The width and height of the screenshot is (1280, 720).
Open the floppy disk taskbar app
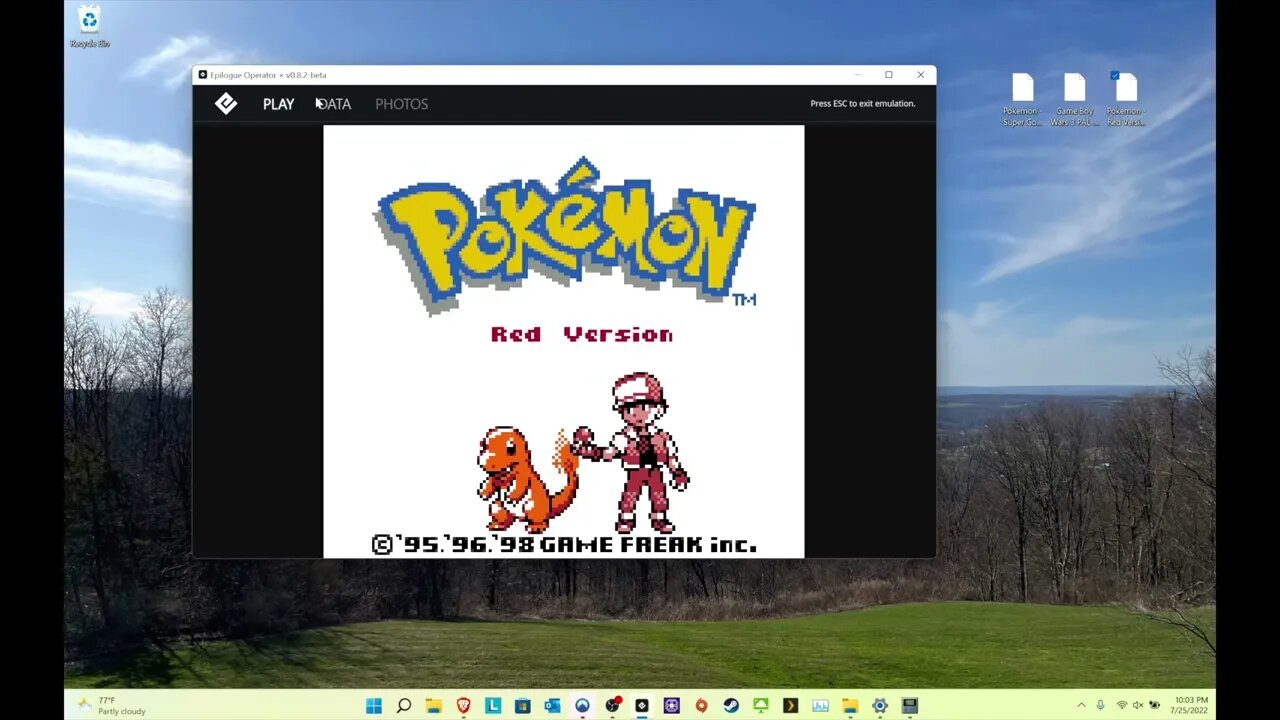(909, 706)
